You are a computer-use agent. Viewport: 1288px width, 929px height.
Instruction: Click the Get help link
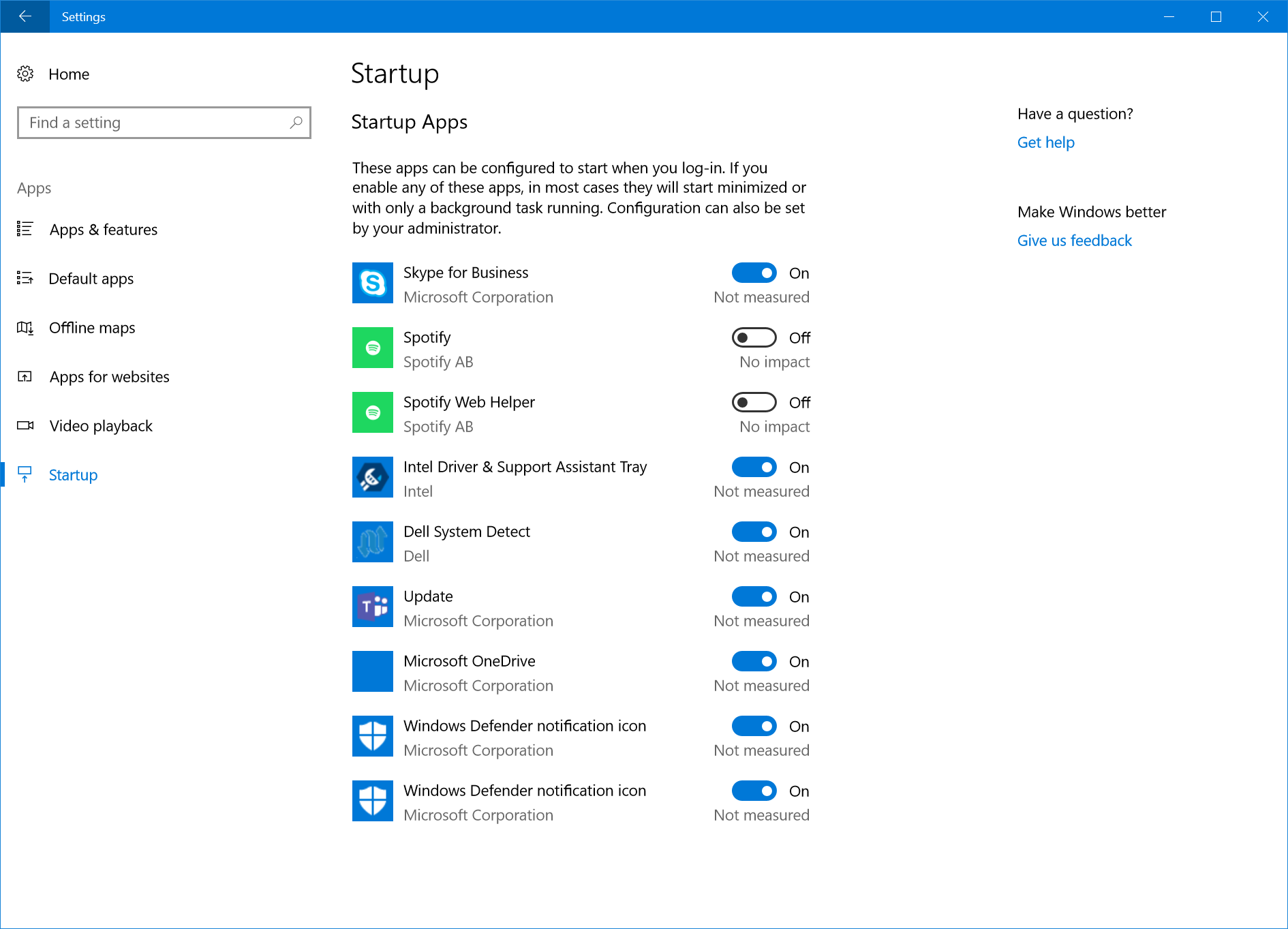pos(1045,142)
